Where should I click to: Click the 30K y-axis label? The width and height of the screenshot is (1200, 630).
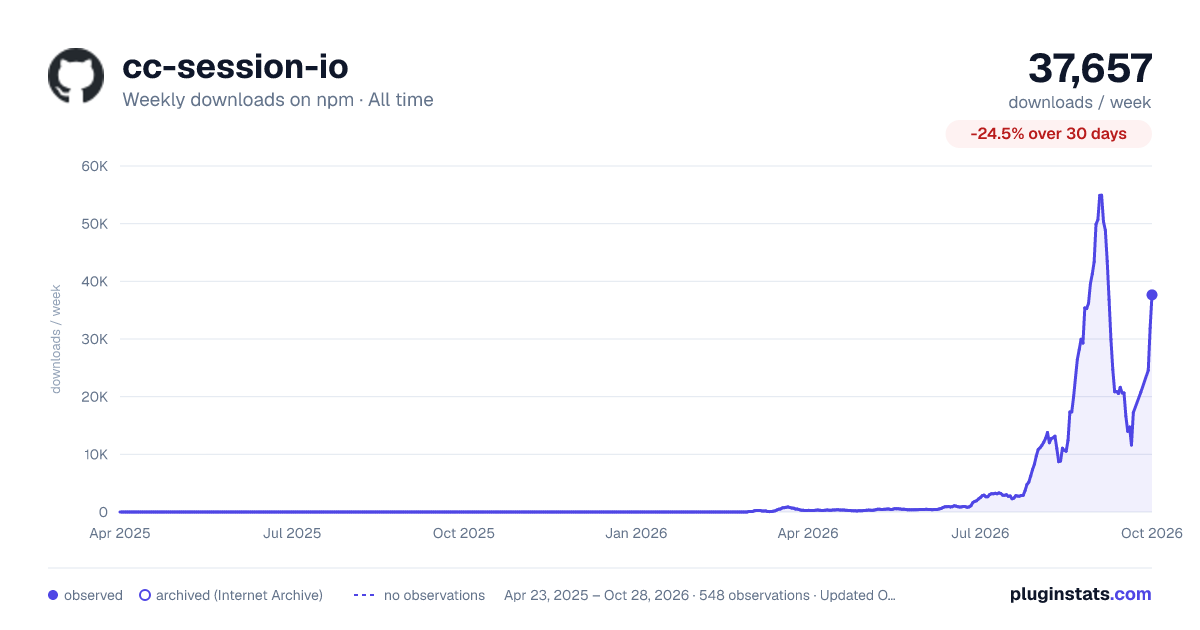94,339
